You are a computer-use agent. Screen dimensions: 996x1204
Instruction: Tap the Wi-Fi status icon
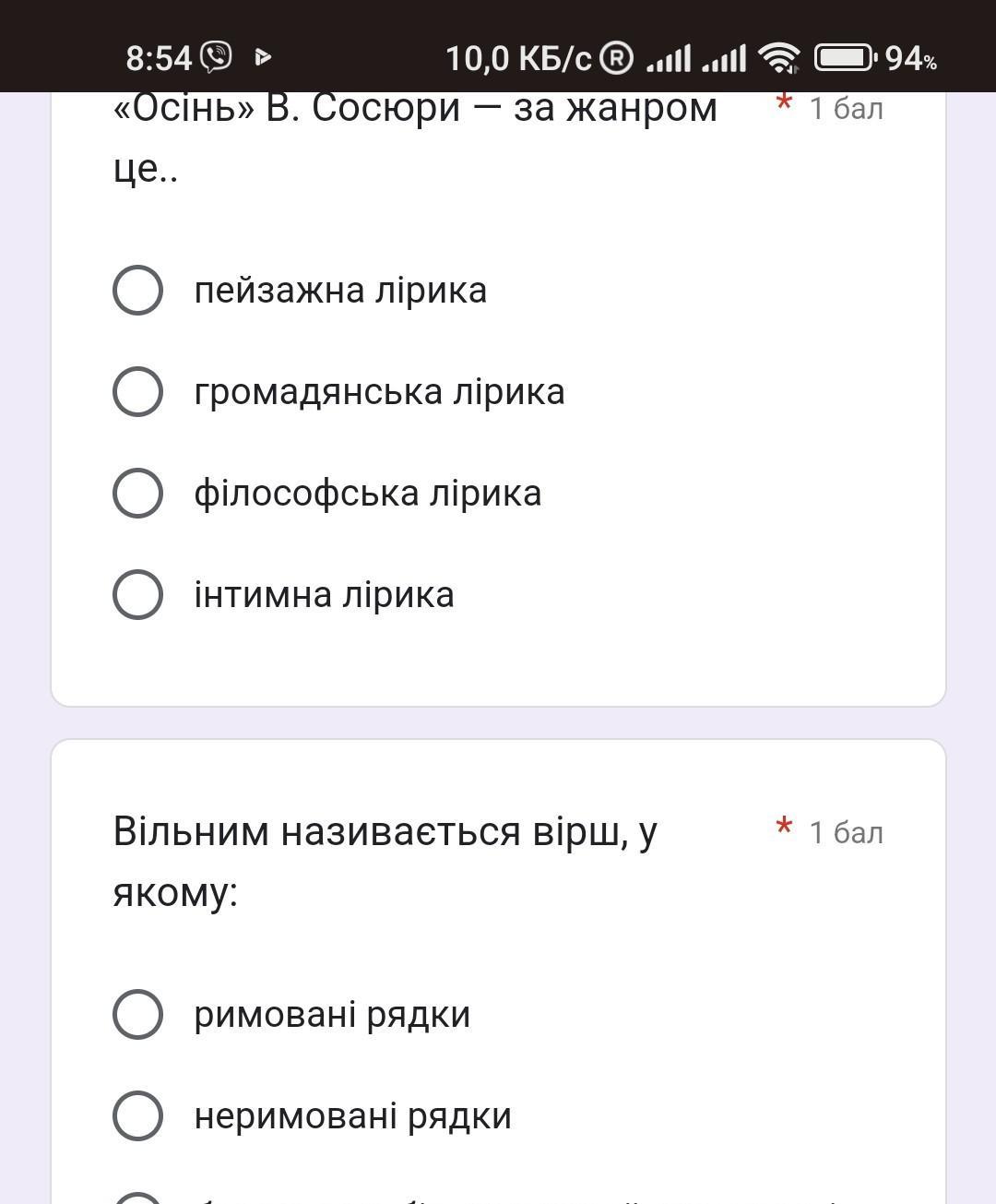[x=779, y=58]
